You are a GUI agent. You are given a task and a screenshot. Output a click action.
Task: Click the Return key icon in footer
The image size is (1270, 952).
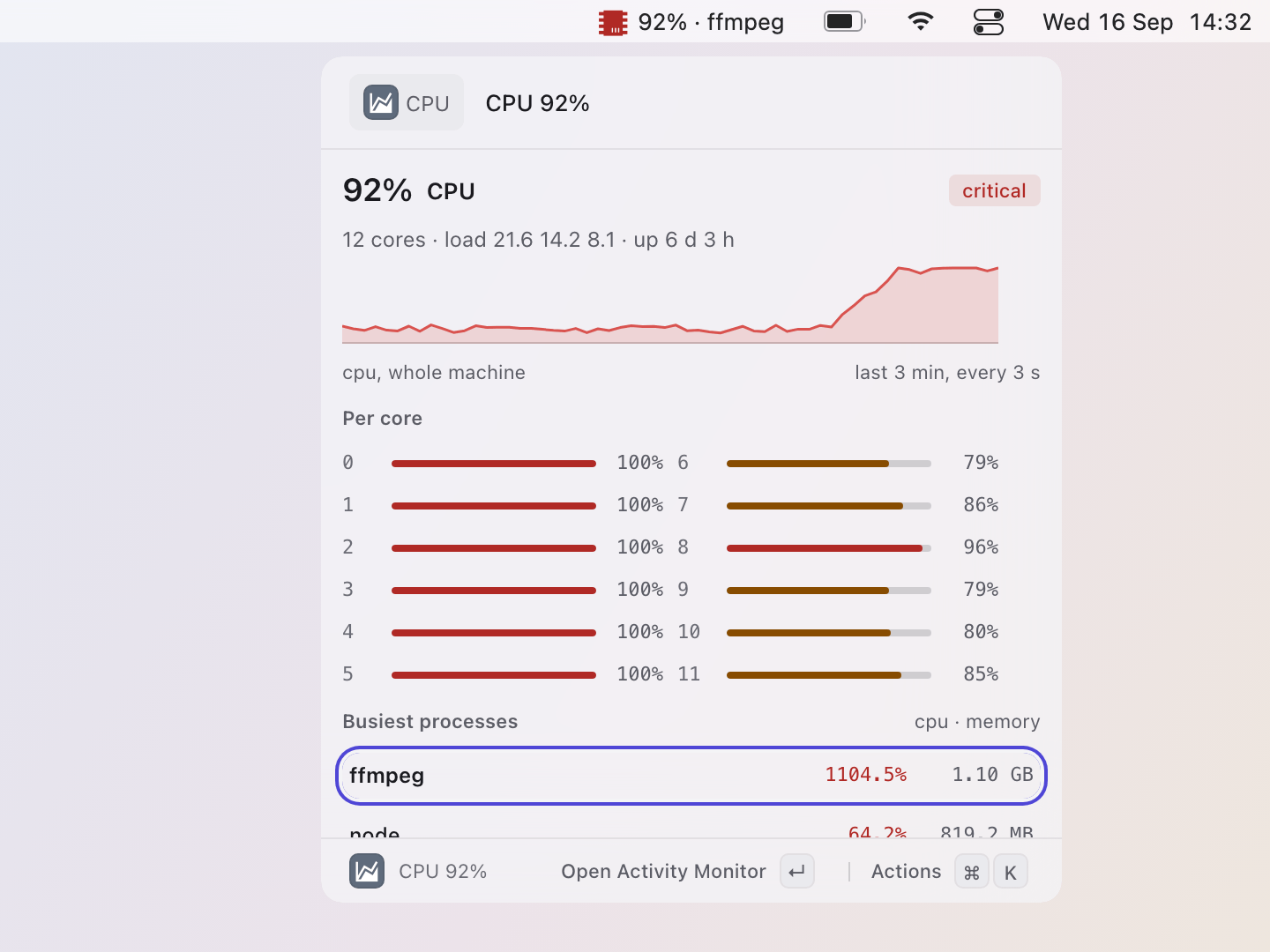point(797,872)
